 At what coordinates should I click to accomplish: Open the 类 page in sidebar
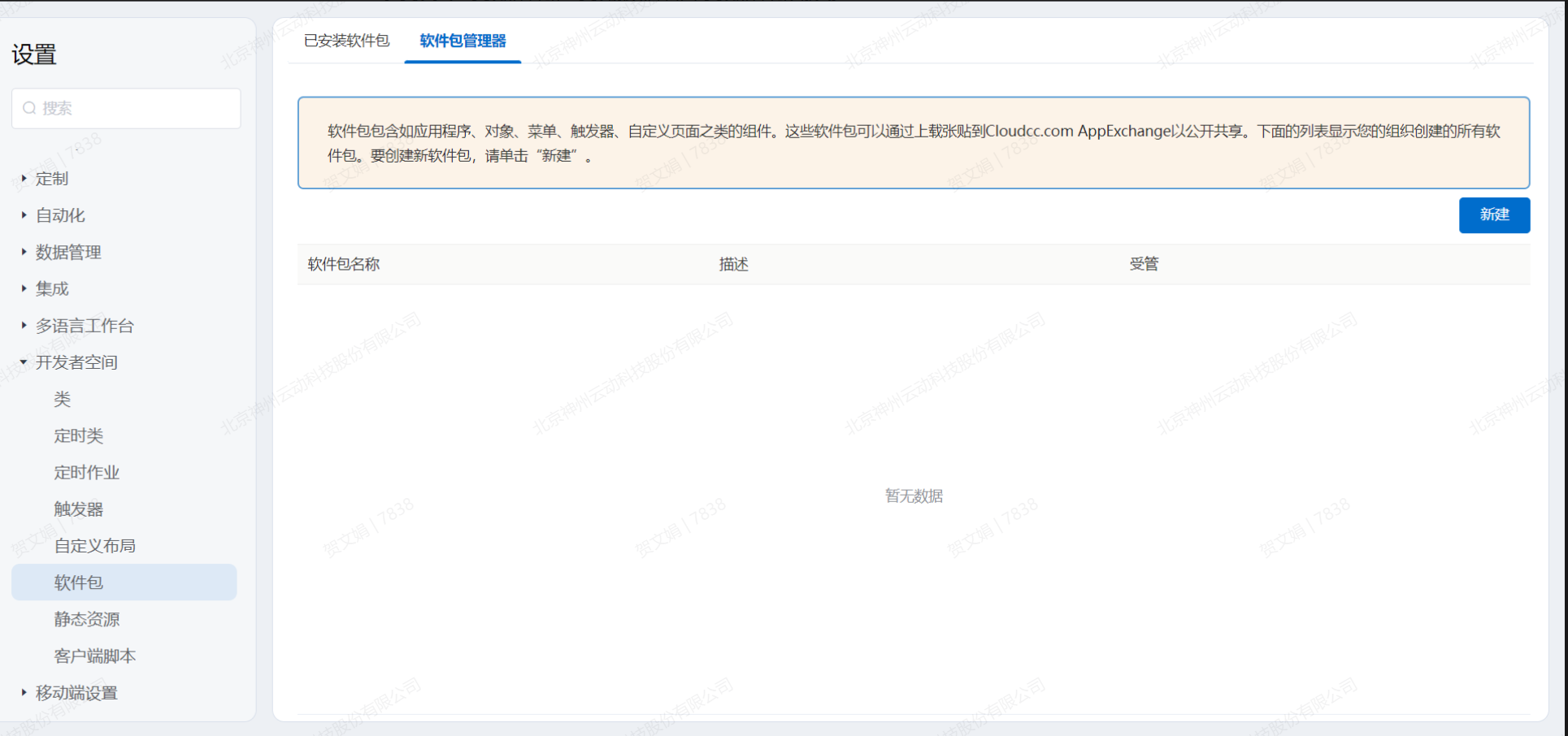tap(63, 399)
